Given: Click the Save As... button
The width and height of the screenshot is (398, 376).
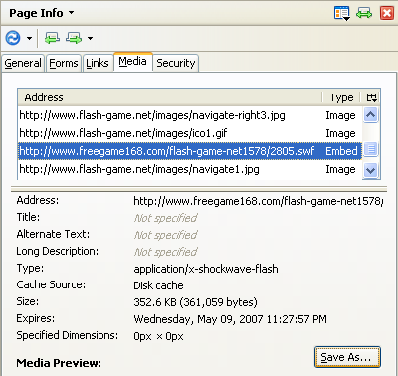Looking at the screenshot, I should point(347,357).
